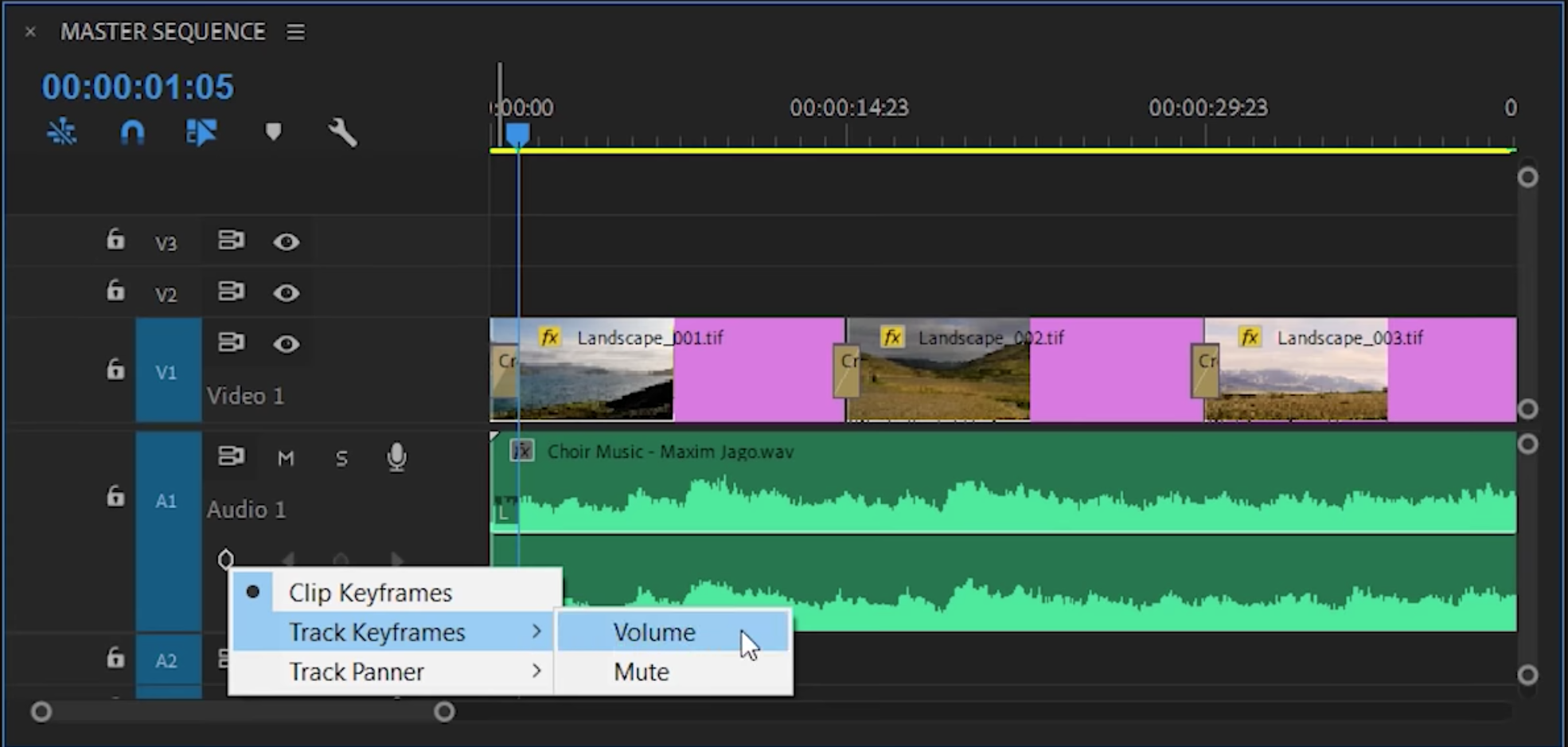Viewport: 1568px width, 747px height.
Task: Toggle Linked Selection icon
Action: 201,132
